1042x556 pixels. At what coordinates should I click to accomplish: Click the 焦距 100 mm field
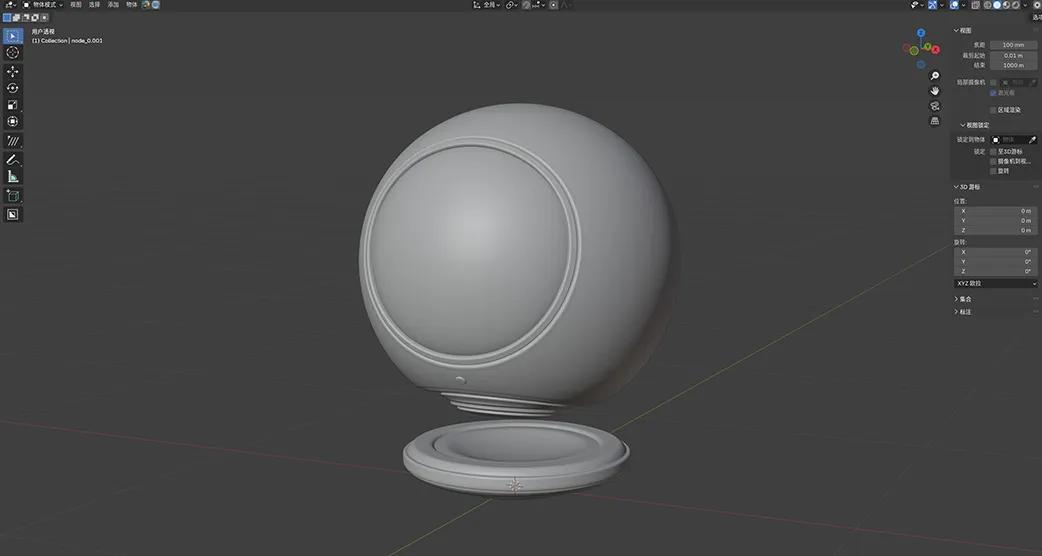click(x=1013, y=45)
